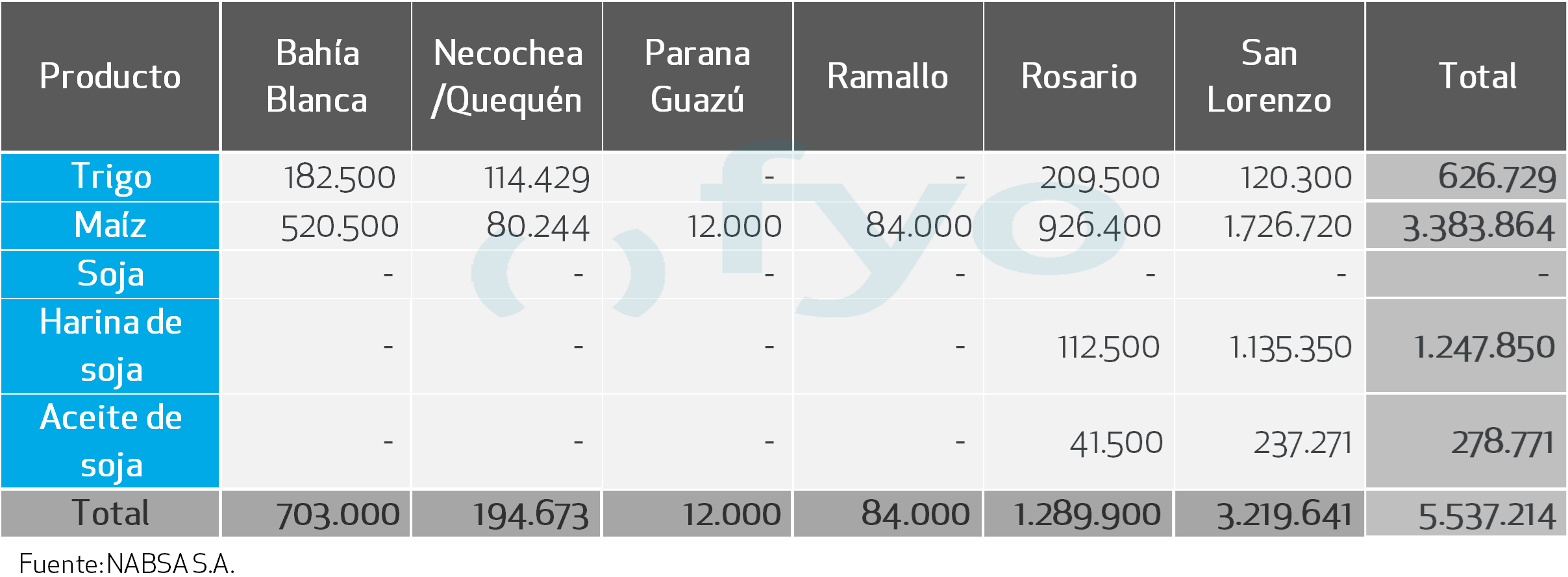
Task: Select the Maíz San Lorenzo value 1.726.720
Action: click(x=1287, y=227)
